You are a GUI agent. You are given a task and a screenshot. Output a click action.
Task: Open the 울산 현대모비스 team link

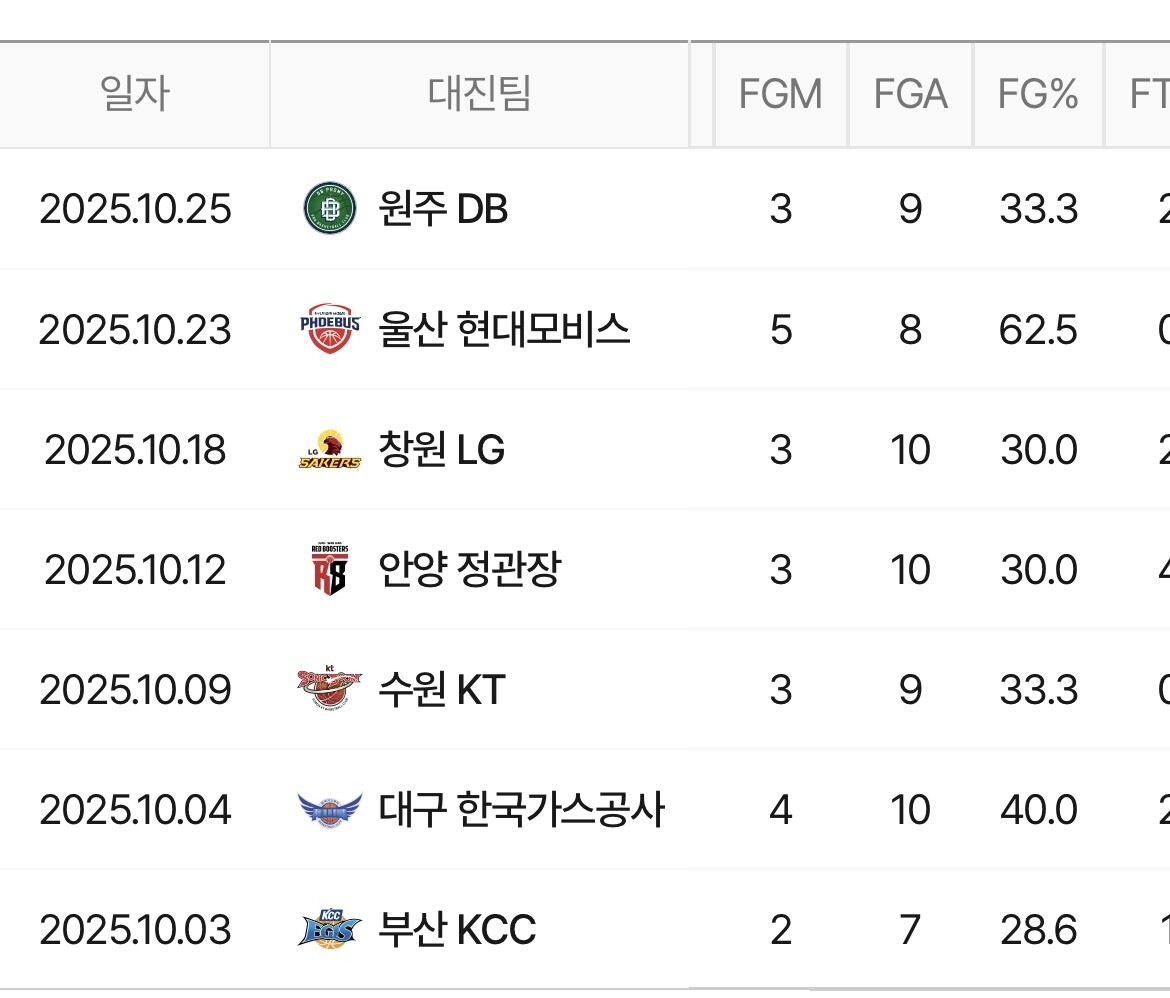(x=504, y=329)
